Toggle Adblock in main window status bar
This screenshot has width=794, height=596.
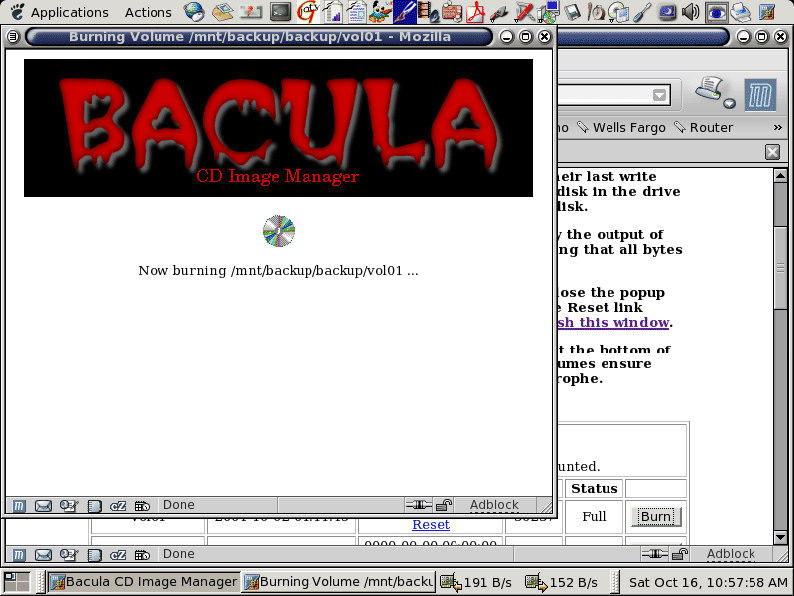(x=730, y=554)
